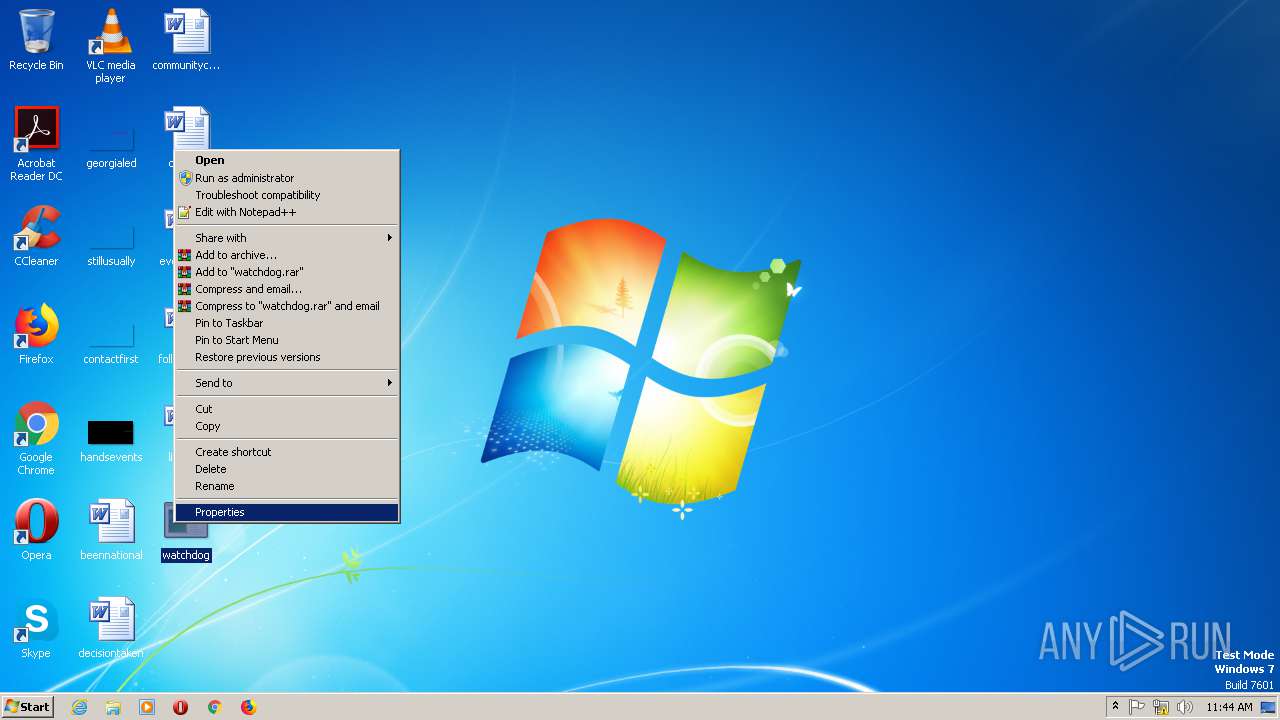Viewport: 1280px width, 720px height.
Task: Choose Cut in the context menu
Action: click(287, 409)
